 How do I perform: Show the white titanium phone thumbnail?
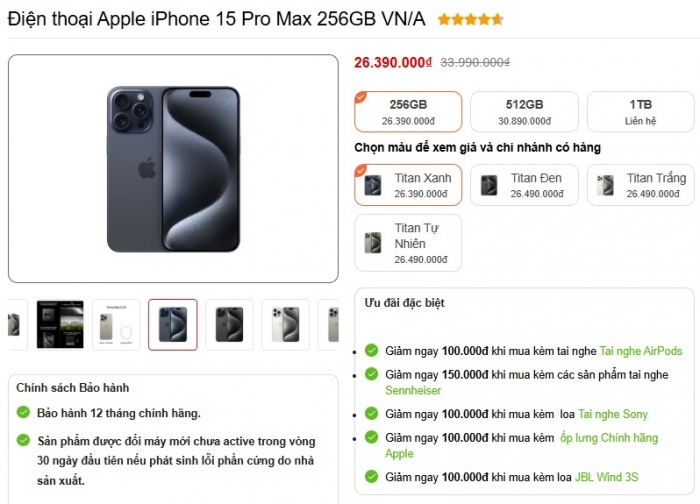(x=285, y=325)
